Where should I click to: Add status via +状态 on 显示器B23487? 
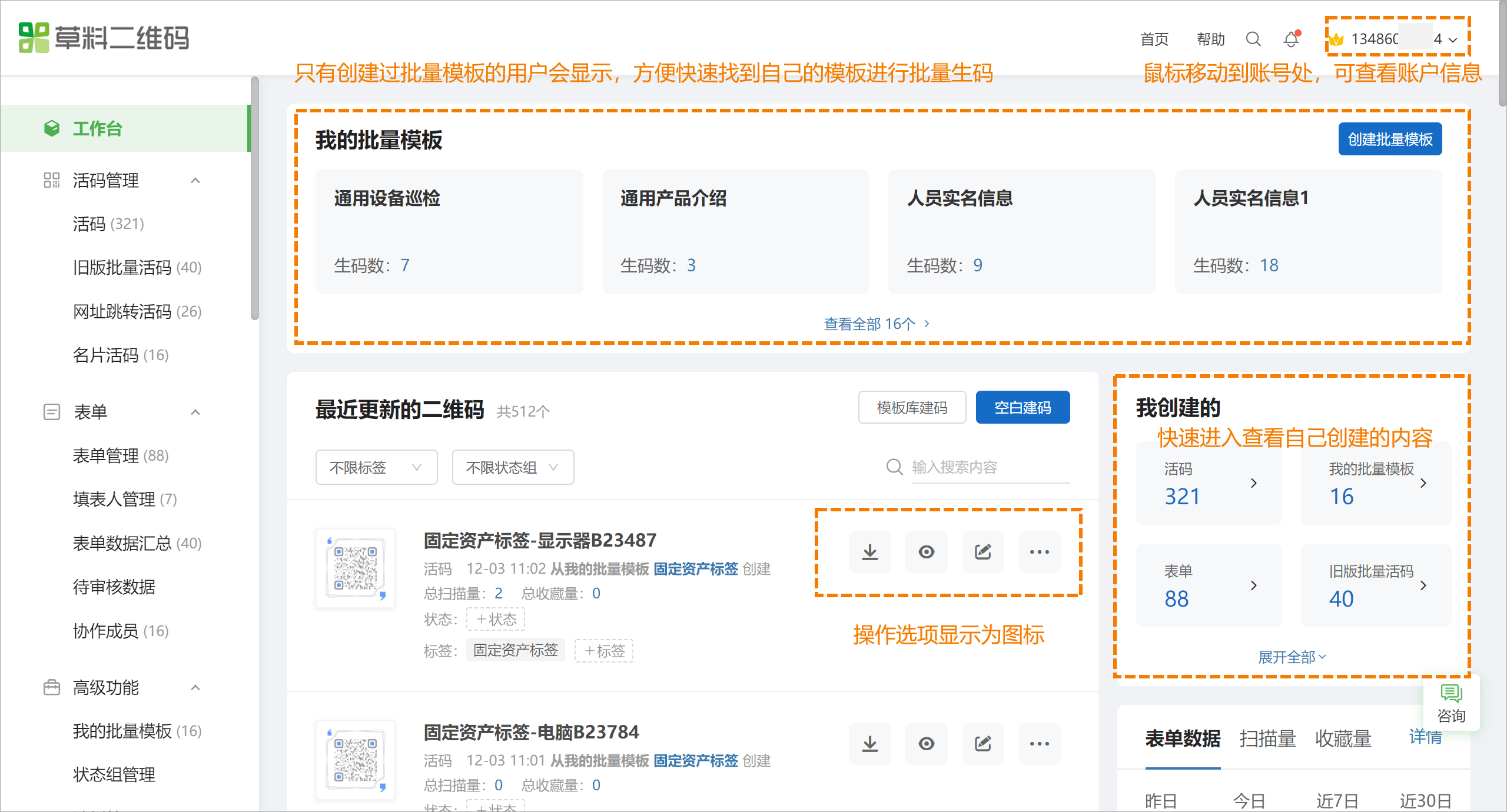tap(496, 619)
